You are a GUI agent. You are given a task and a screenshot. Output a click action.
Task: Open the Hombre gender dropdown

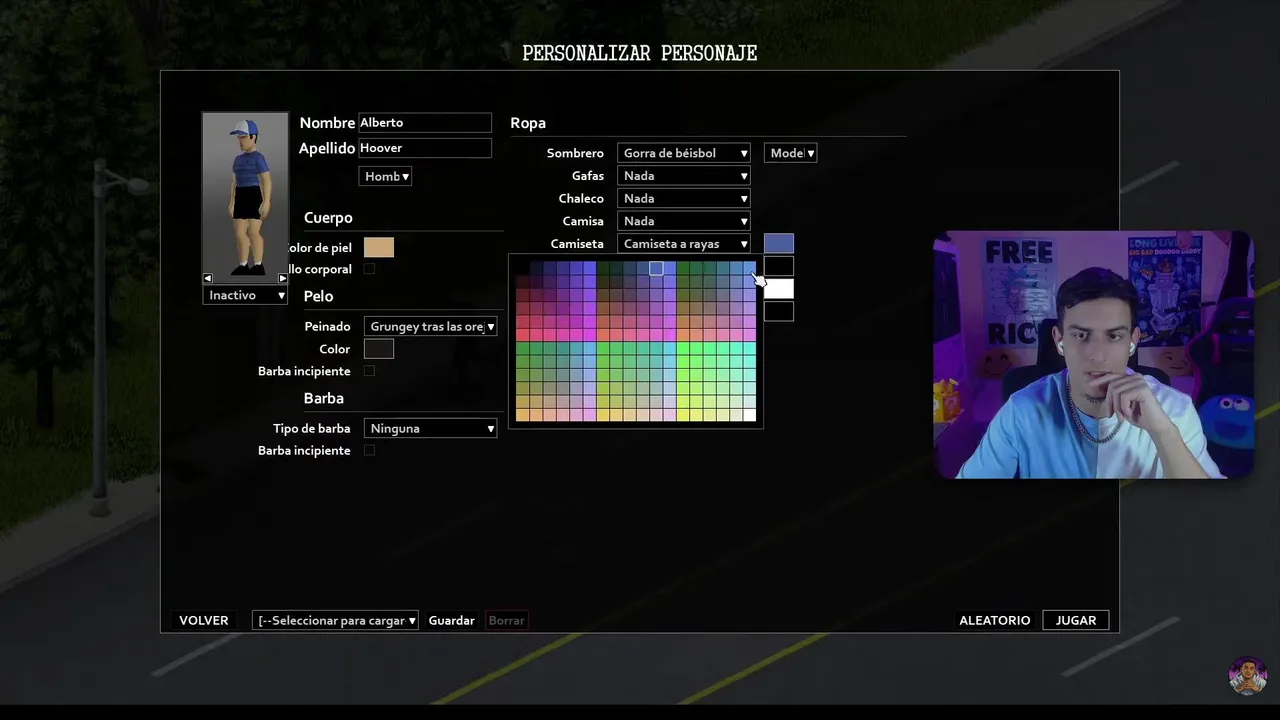click(385, 176)
